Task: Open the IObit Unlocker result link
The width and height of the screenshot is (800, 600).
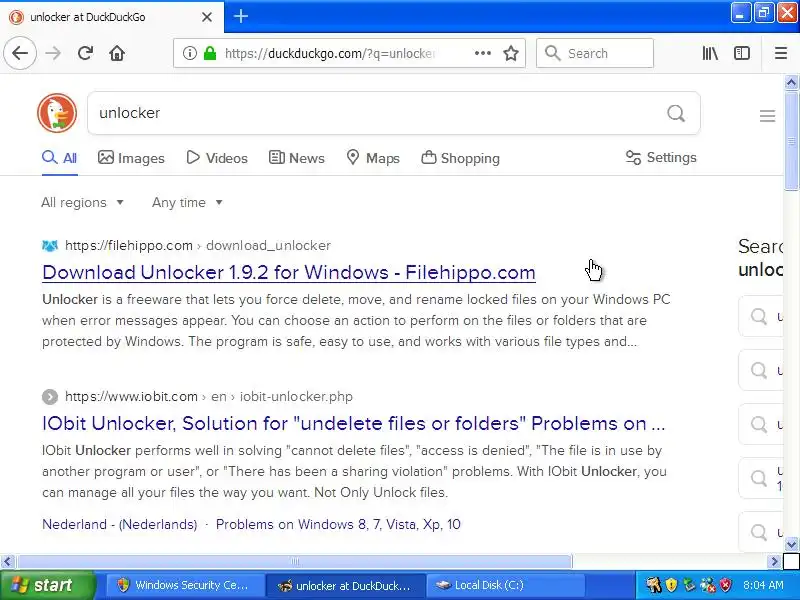Action: 354,423
